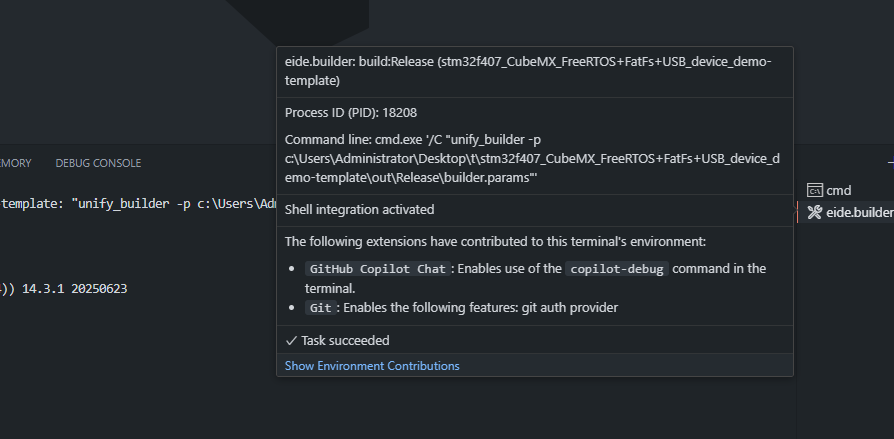This screenshot has width=894, height=439.
Task: Click the eide.builder build:Release tooltip title
Action: pyautogui.click(x=528, y=71)
